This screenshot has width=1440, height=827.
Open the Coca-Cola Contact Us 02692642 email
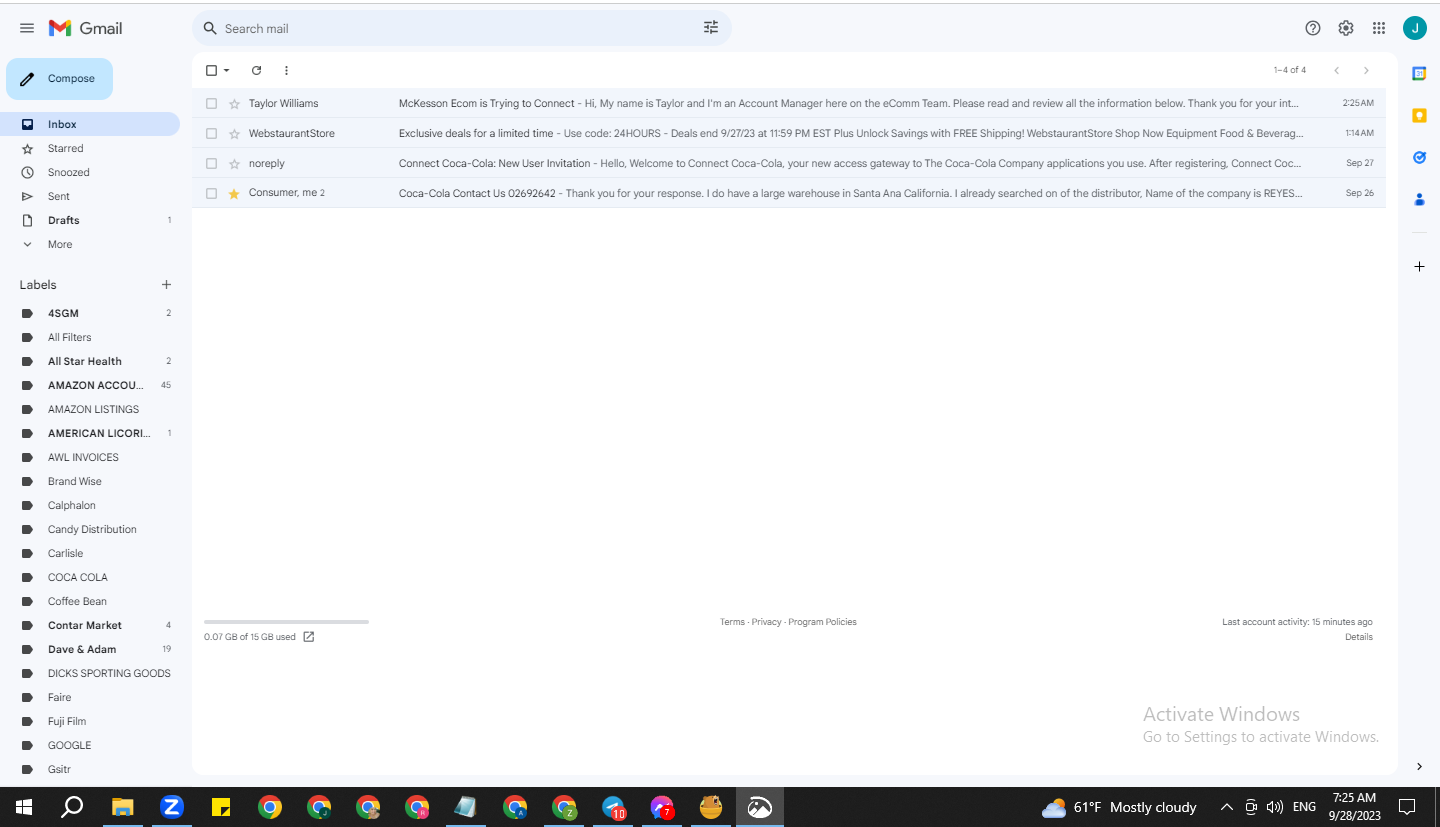point(789,193)
